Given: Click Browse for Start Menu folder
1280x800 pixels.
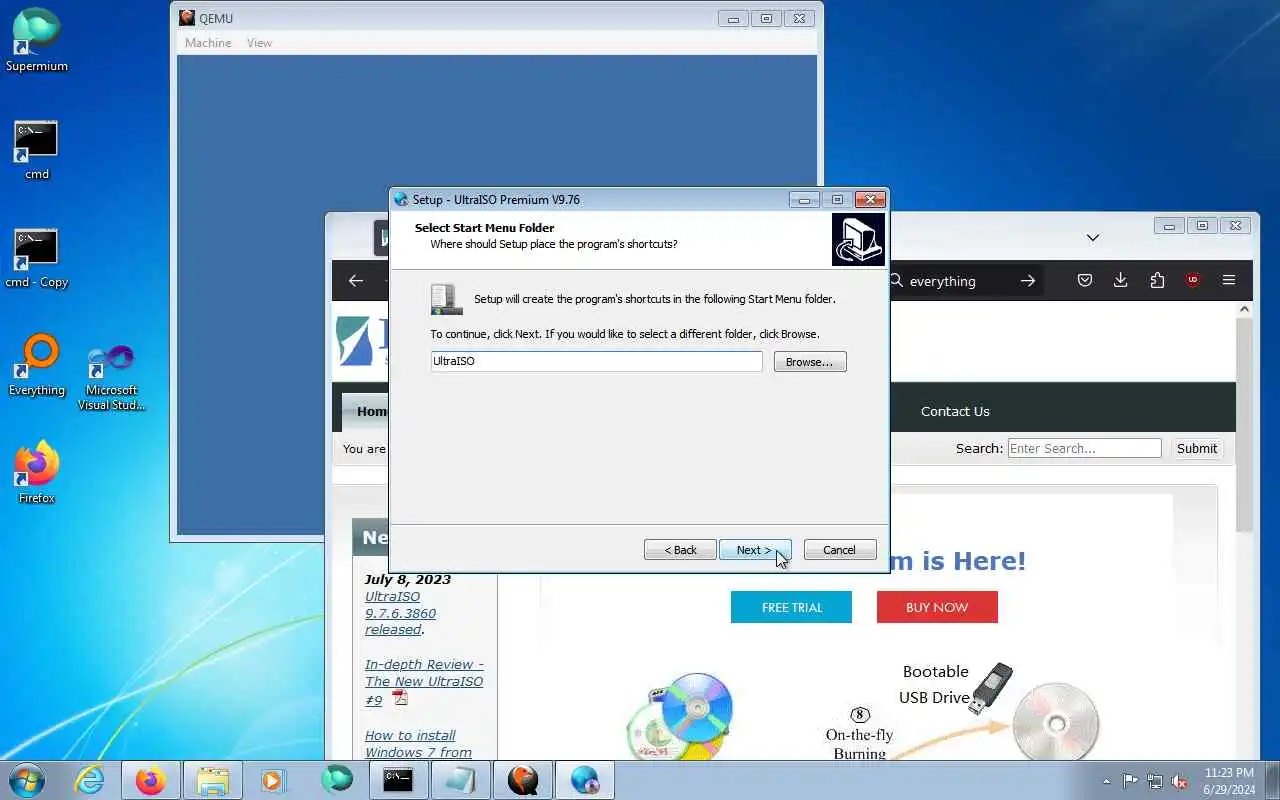Looking at the screenshot, I should [810, 362].
